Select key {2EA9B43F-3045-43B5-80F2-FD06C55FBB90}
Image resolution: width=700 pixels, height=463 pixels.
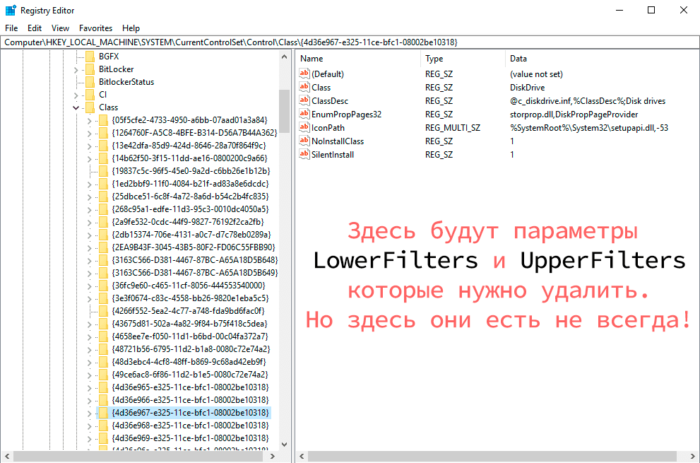pyautogui.click(x=193, y=247)
